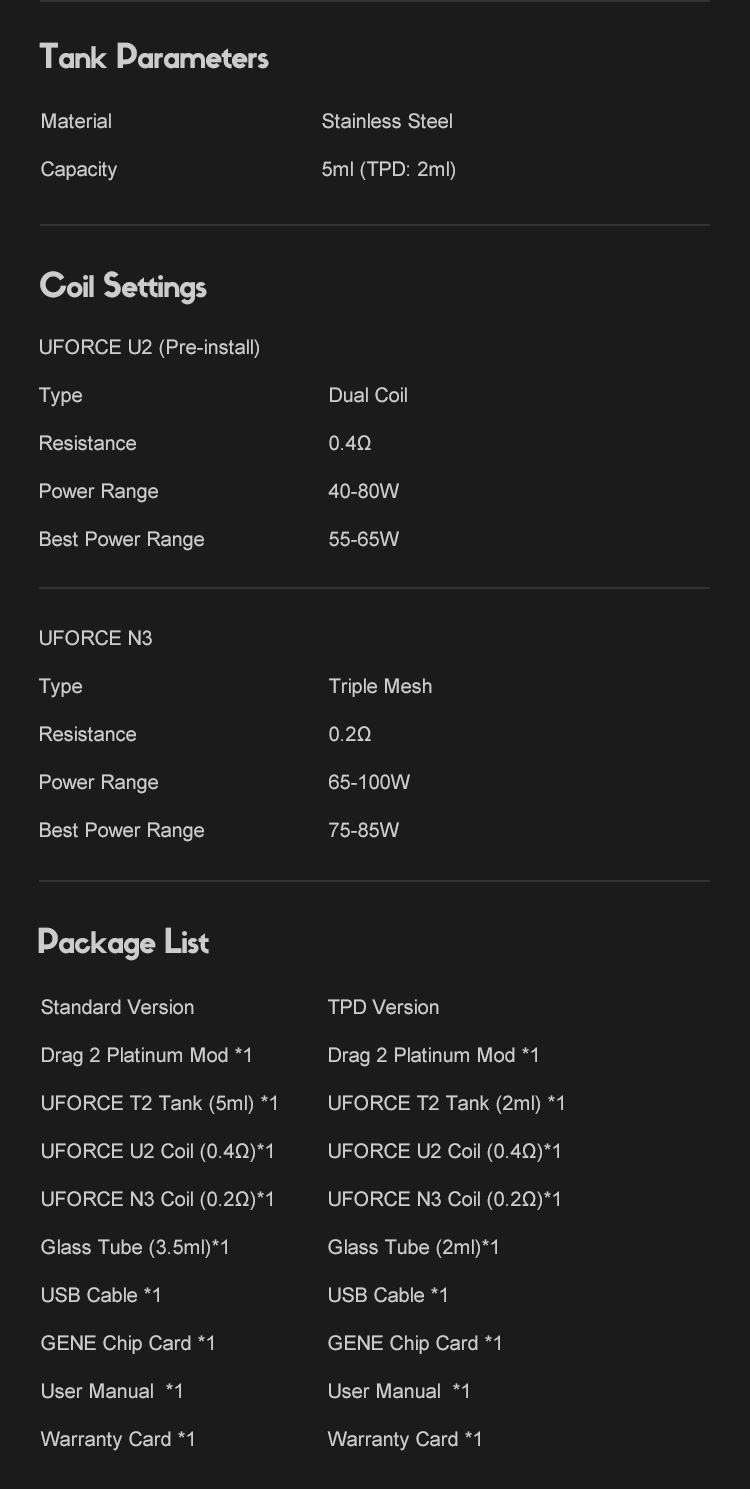This screenshot has width=750, height=1489.
Task: Click the Dual Coil type value
Action: pos(368,395)
